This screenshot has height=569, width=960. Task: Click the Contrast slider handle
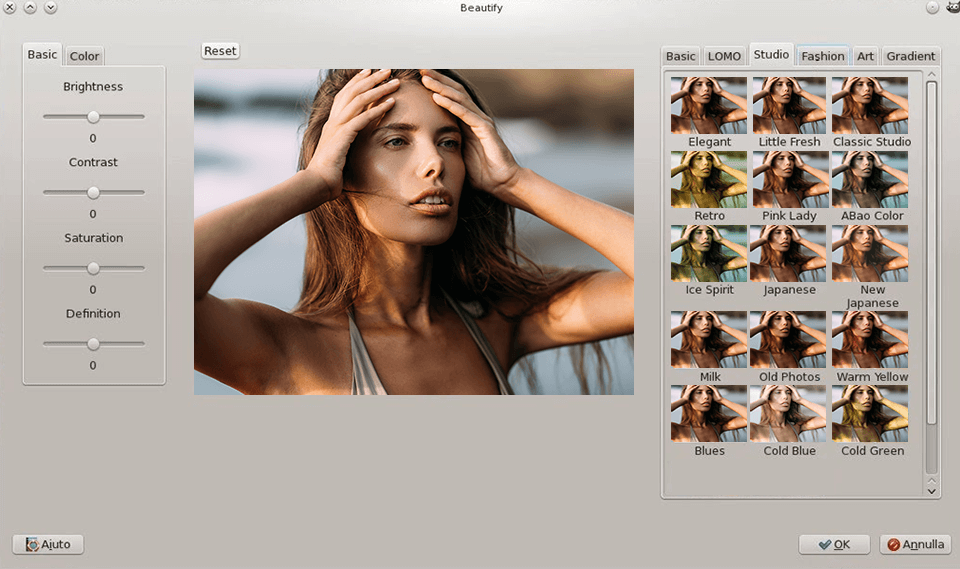(x=93, y=192)
